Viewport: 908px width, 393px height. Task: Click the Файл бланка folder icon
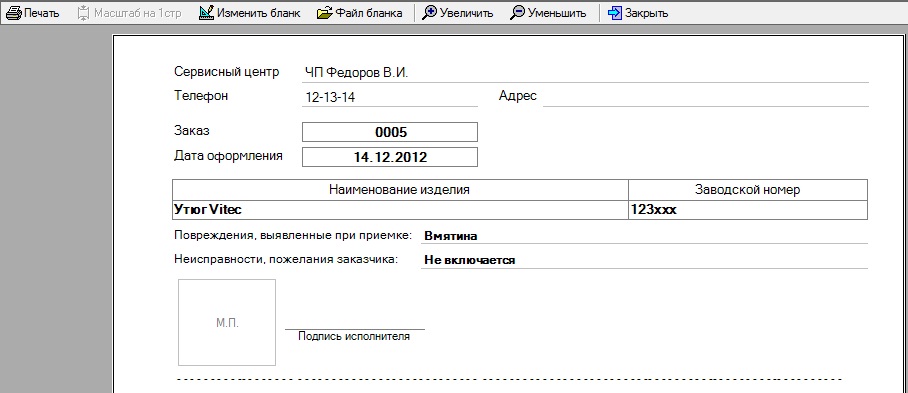coord(325,13)
